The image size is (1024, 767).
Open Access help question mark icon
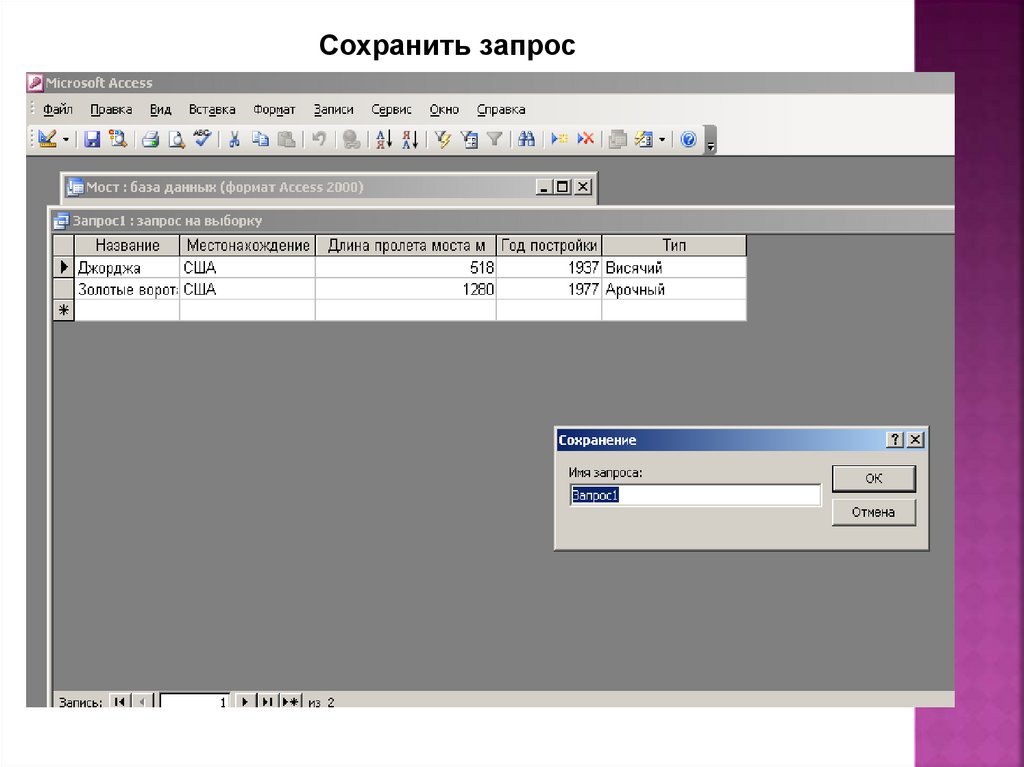coord(688,140)
